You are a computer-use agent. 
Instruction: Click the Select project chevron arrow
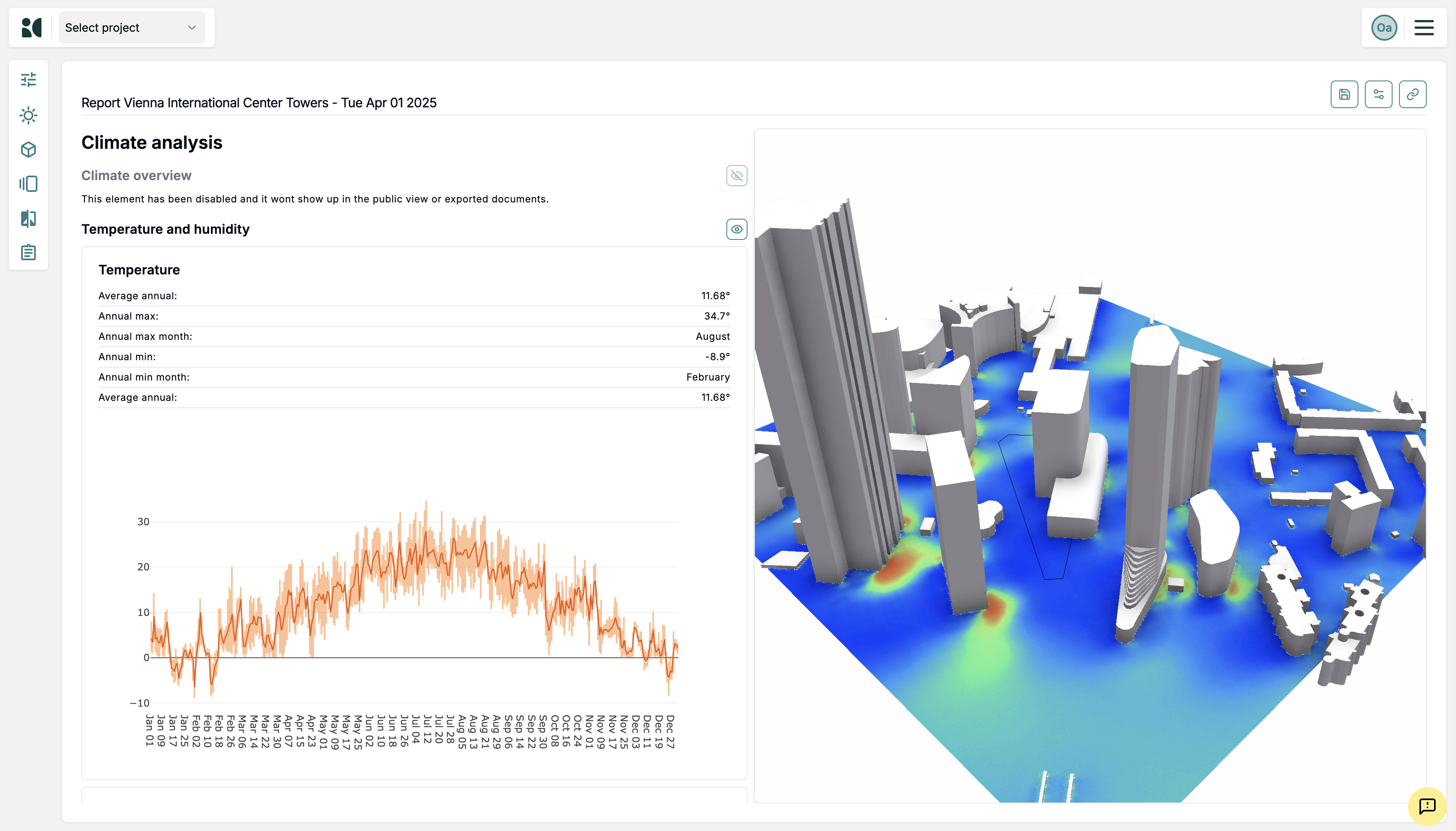point(192,27)
